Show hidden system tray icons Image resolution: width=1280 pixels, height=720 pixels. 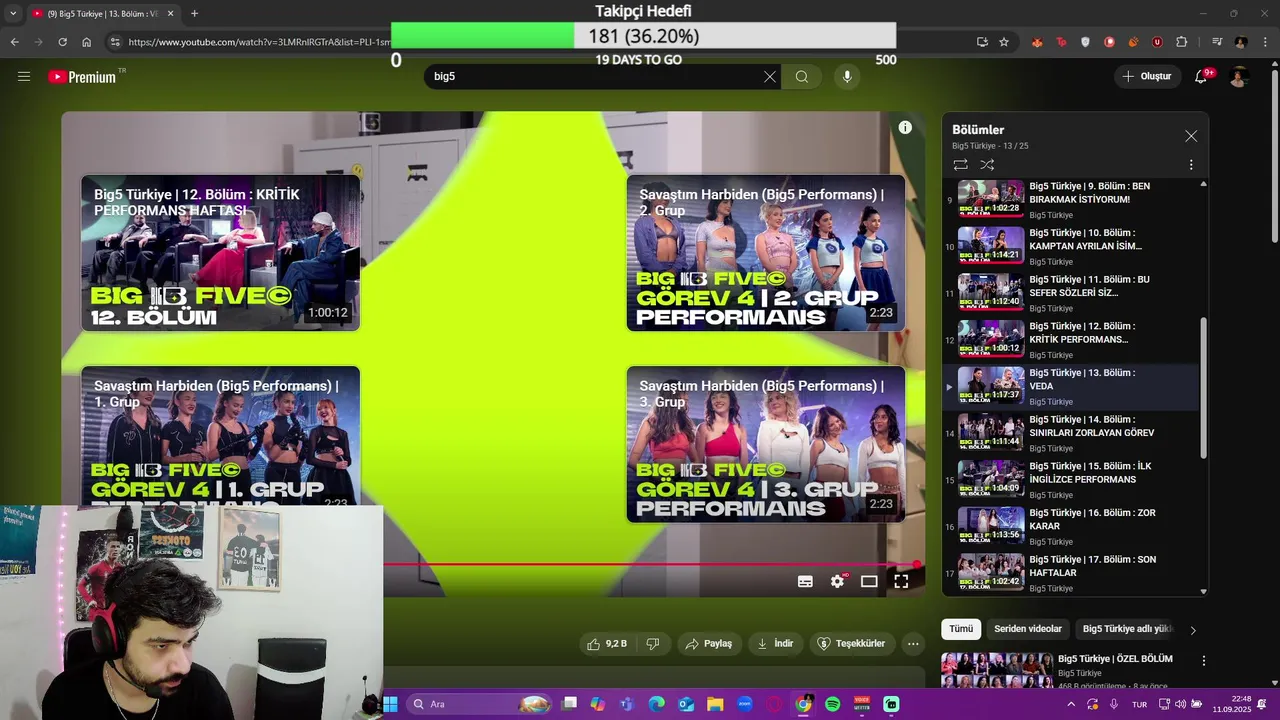tap(1071, 704)
